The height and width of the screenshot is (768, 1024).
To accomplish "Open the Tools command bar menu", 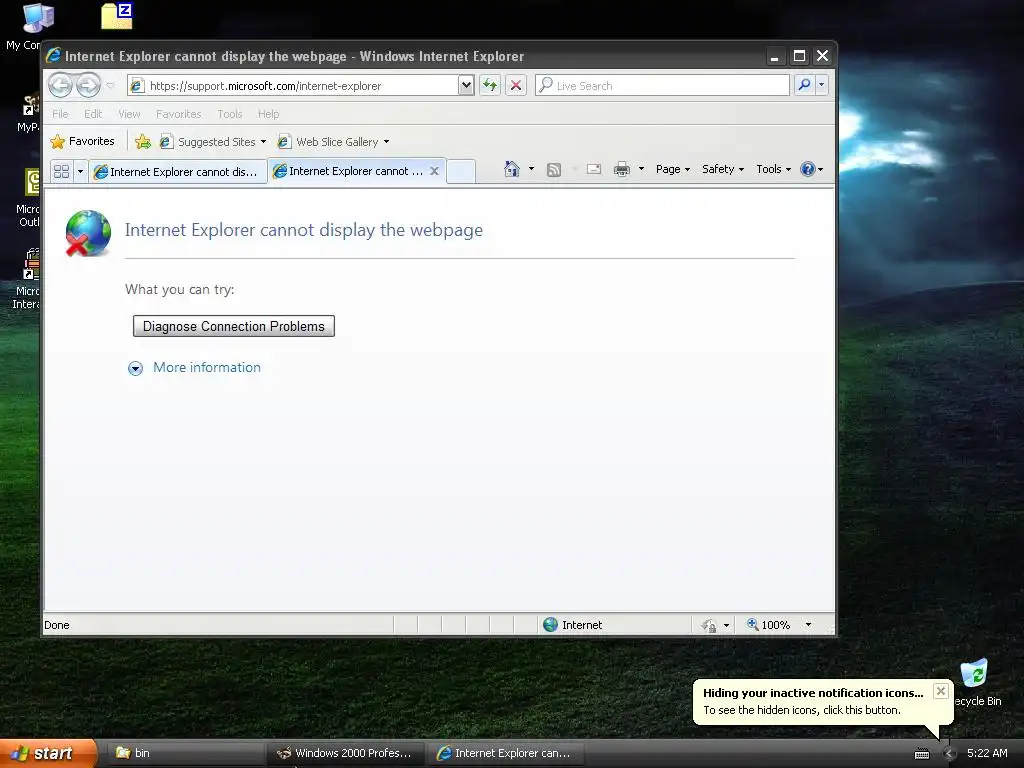I will coord(773,169).
